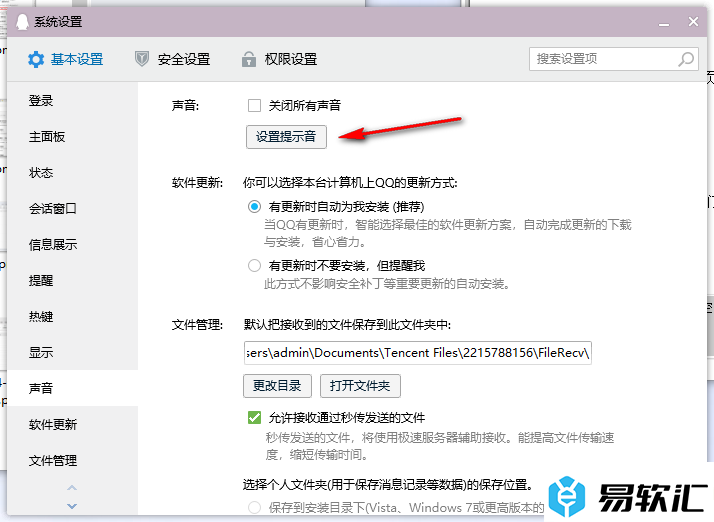Close the 系统设置 window
Image resolution: width=714 pixels, height=522 pixels.
pos(693,21)
